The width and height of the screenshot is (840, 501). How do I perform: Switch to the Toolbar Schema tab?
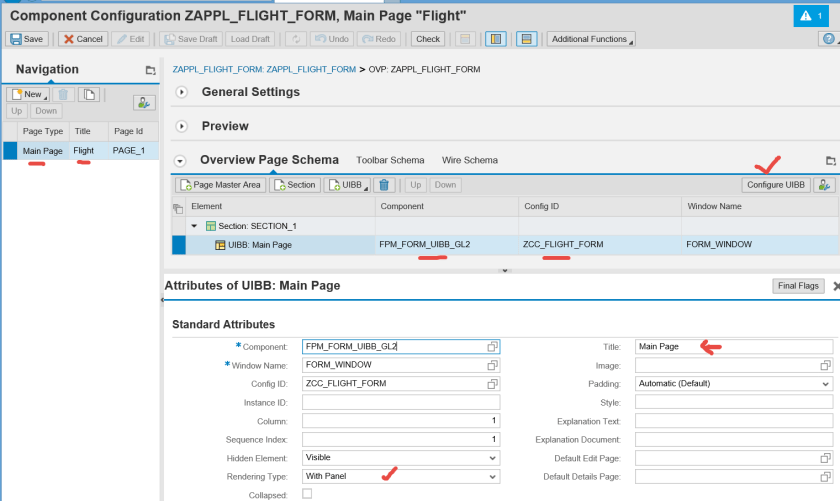390,160
